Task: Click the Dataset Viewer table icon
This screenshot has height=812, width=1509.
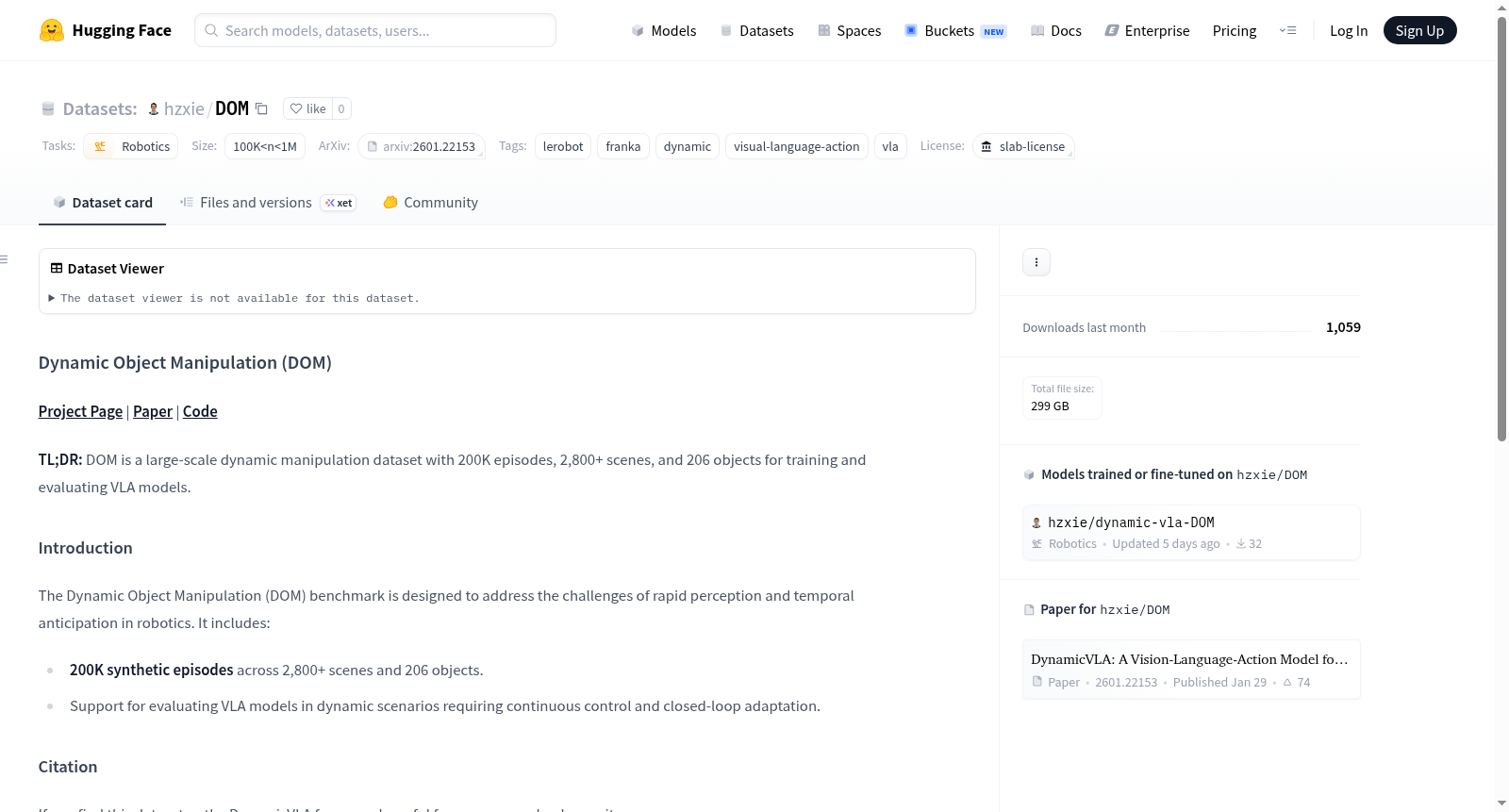Action: pos(57,269)
